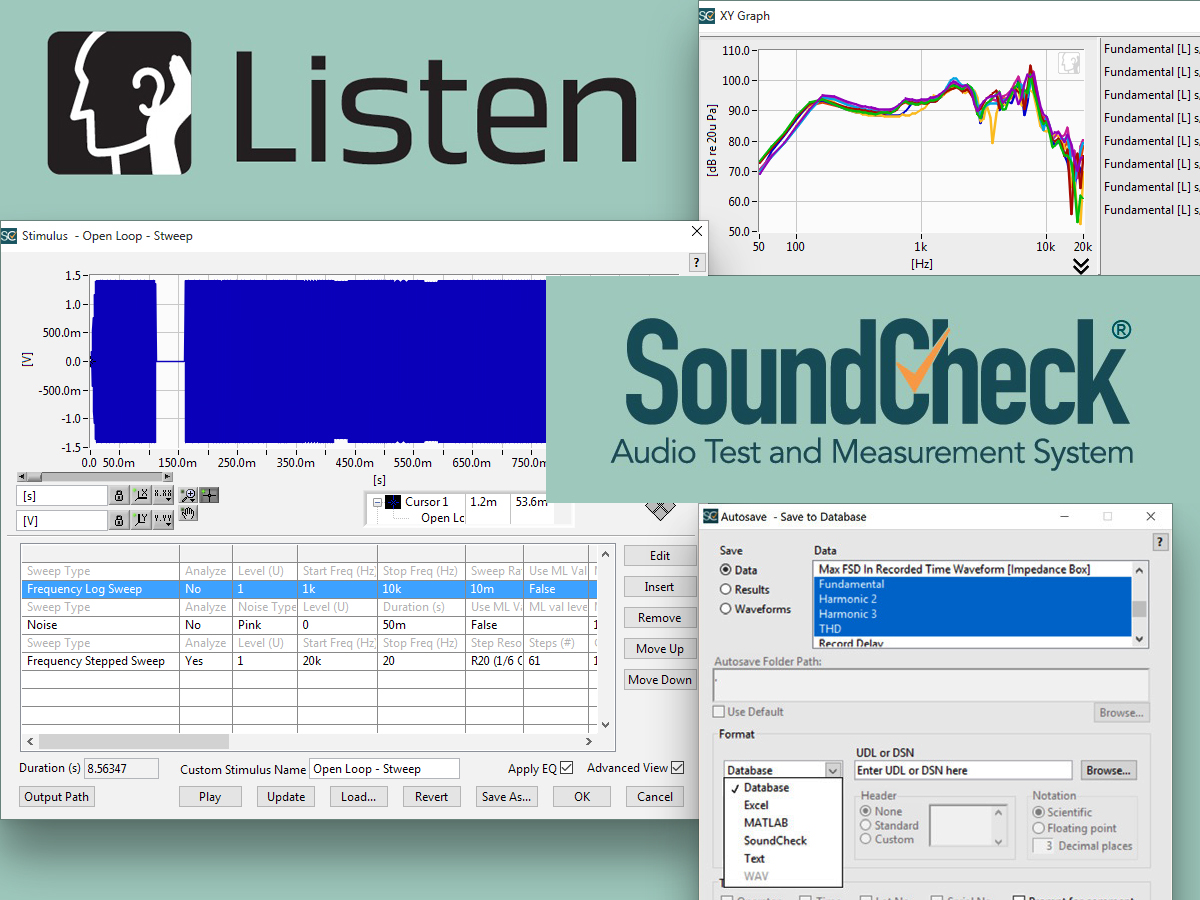Expand the XY Graph legend double-chevron
The width and height of the screenshot is (1200, 900).
1080,266
